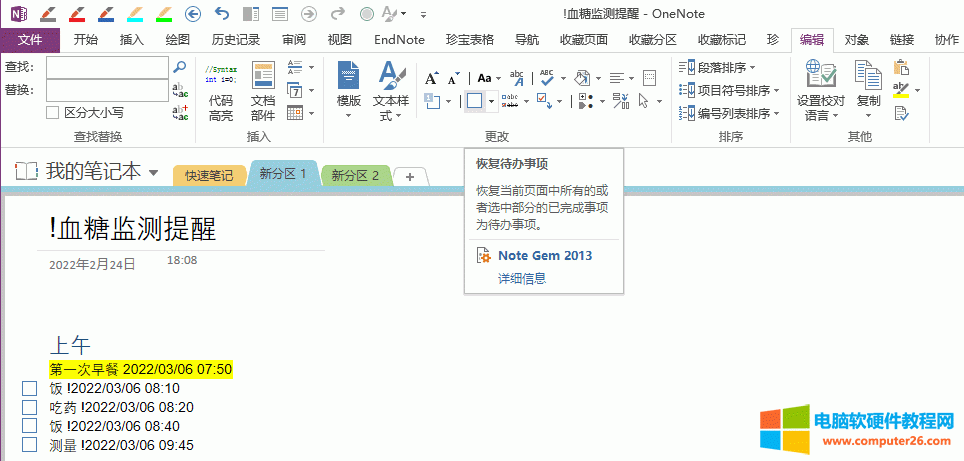Click the ABC spell check icon
Image resolution: width=964 pixels, height=461 pixels.
point(547,77)
